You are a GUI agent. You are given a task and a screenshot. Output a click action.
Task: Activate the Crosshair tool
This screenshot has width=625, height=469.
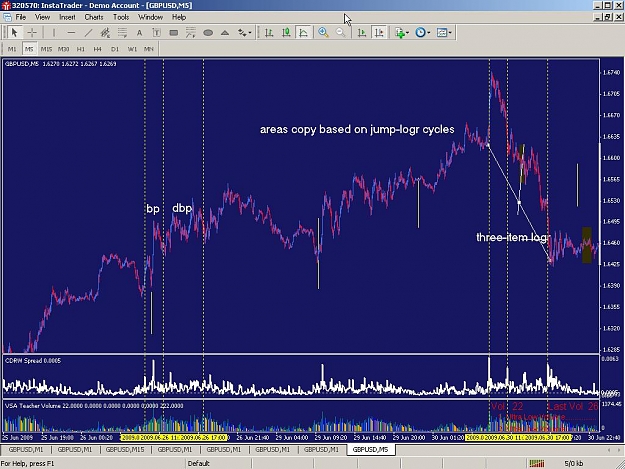click(x=32, y=32)
